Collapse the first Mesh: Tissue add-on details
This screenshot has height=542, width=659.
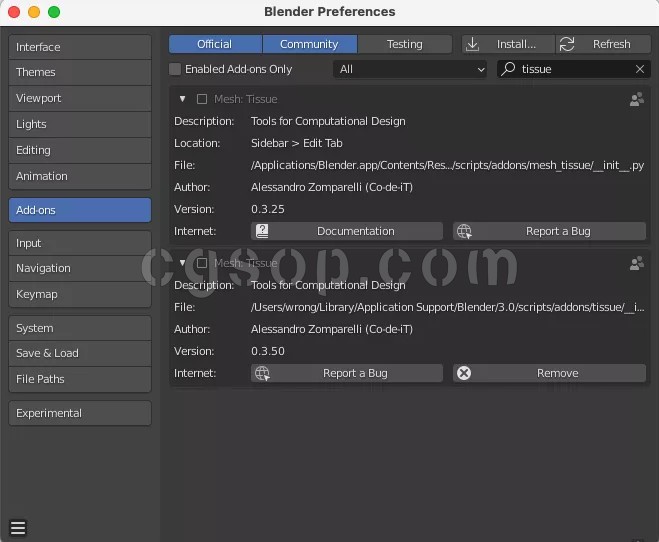click(182, 99)
